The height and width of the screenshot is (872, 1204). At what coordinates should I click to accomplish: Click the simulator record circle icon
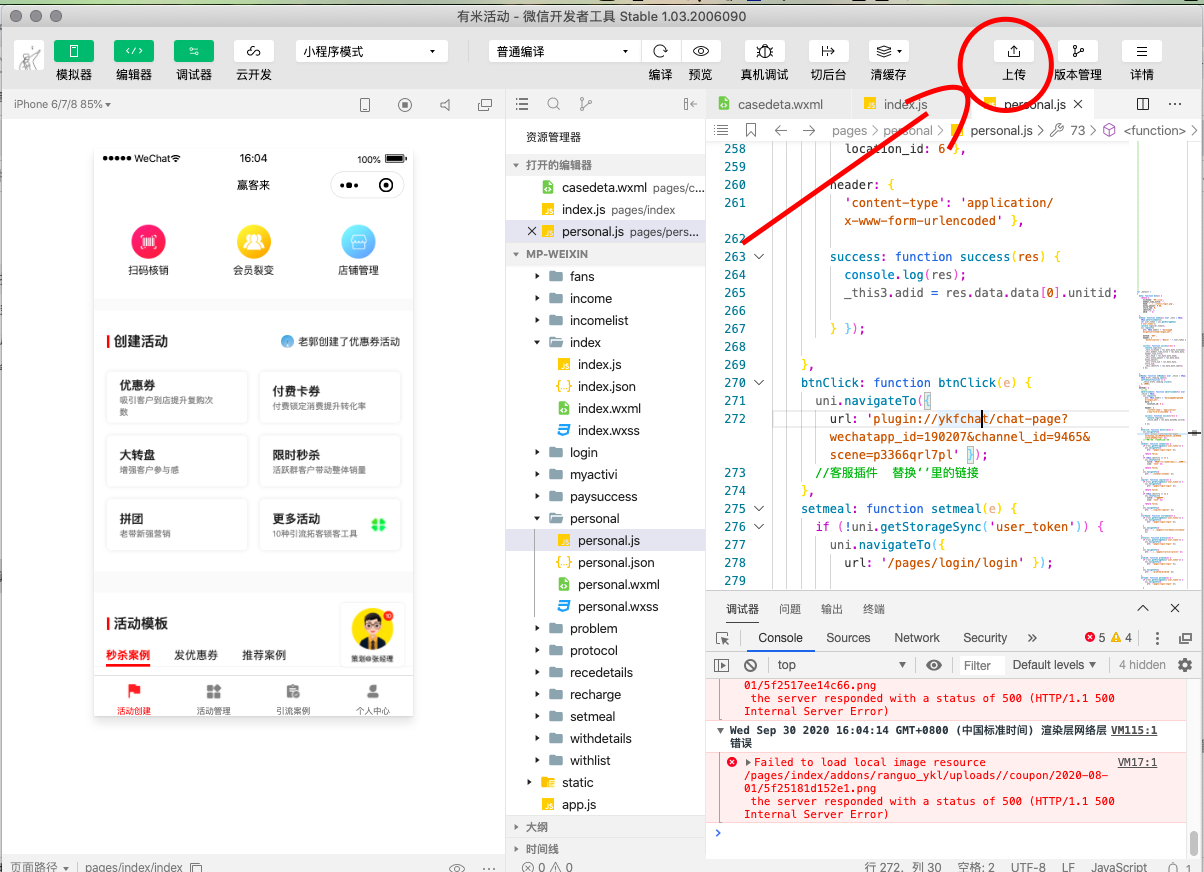pyautogui.click(x=405, y=105)
